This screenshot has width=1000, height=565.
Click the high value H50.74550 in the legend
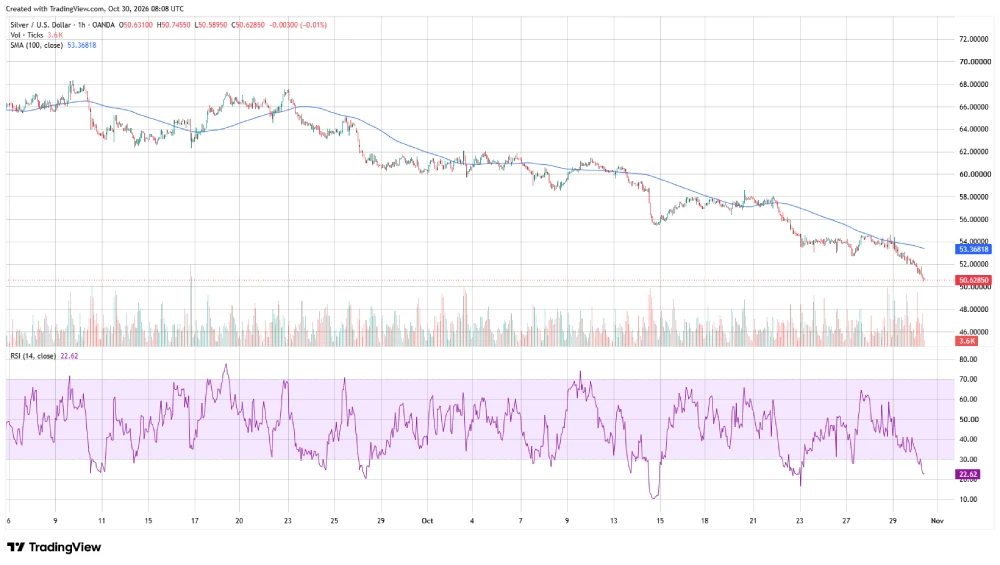(173, 25)
